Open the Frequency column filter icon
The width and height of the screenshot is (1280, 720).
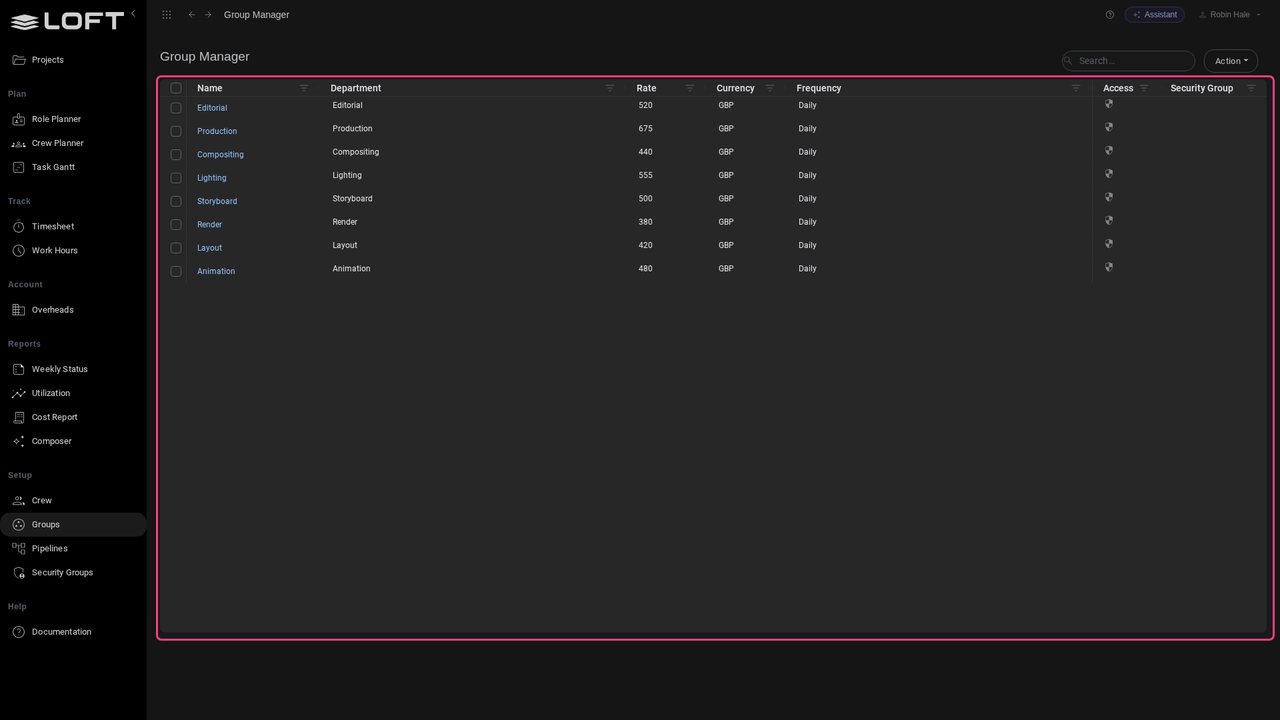pos(1076,88)
